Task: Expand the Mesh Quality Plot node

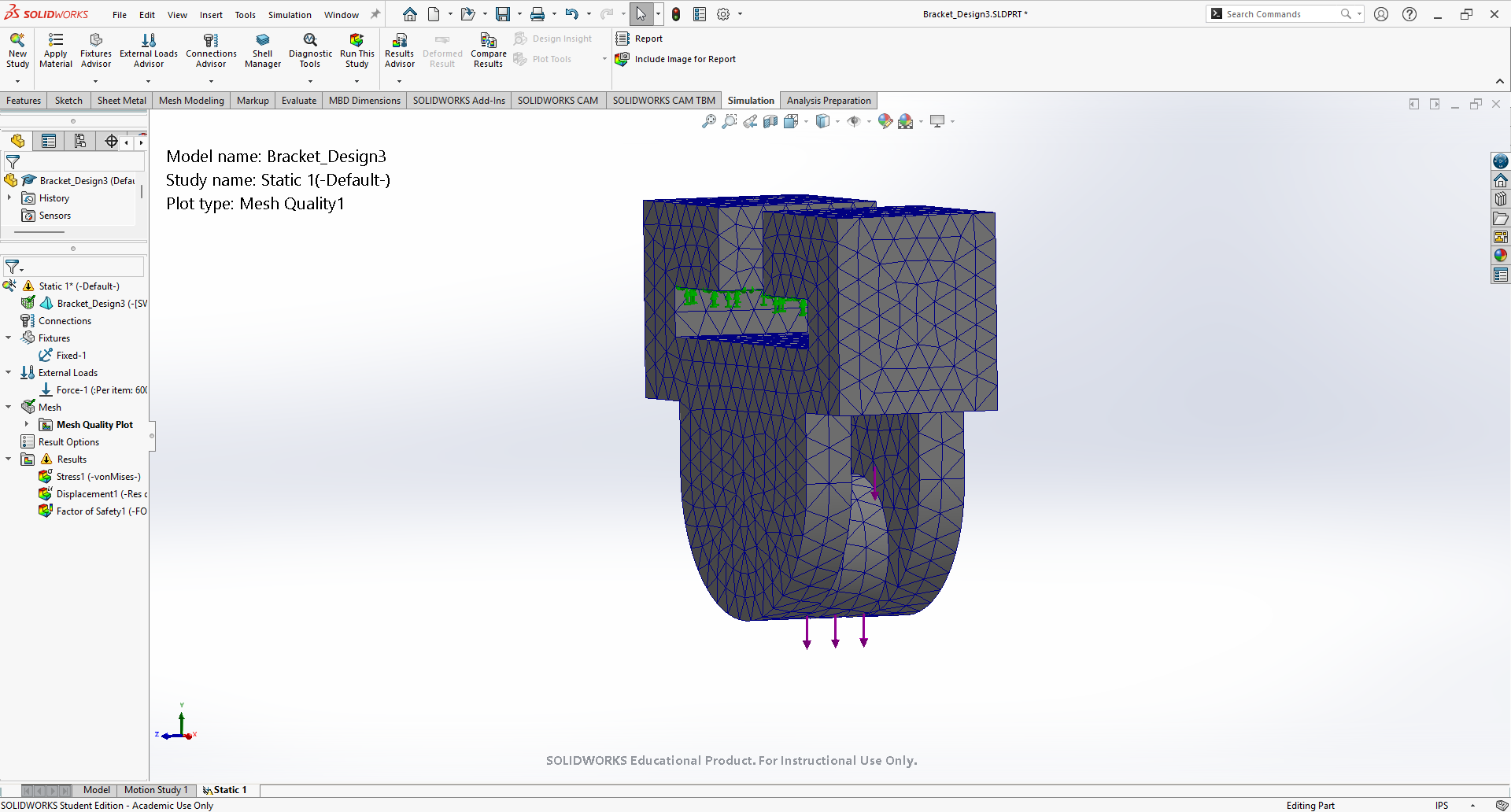Action: tap(27, 425)
